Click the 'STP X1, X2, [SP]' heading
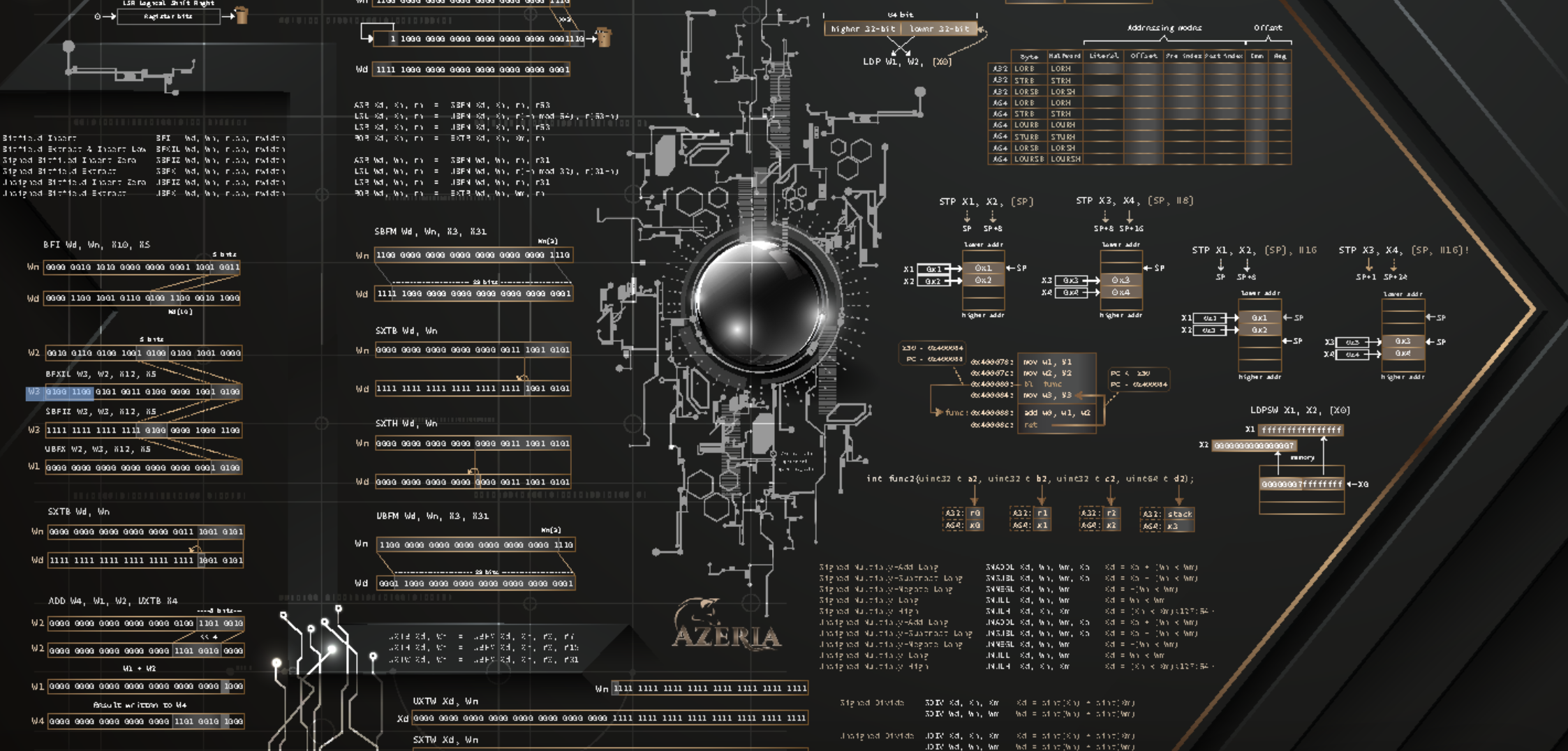The image size is (1568, 751). tap(986, 202)
